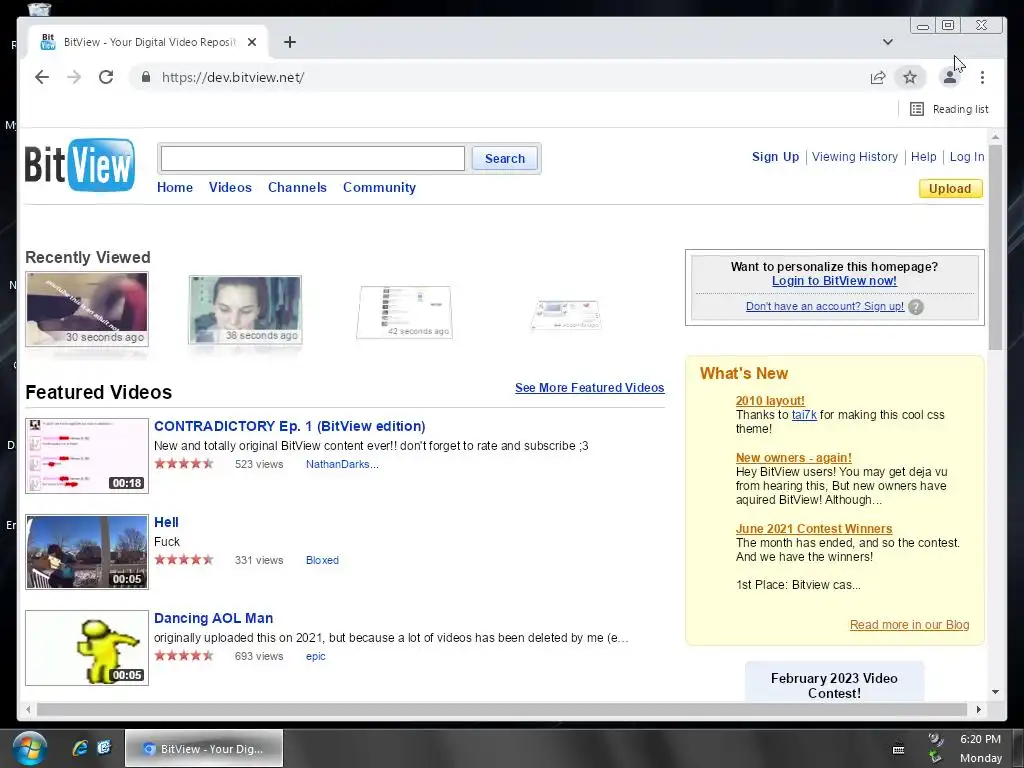The image size is (1024, 768).
Task: Click the horizontal scrollbar right arrow
Action: pyautogui.click(x=978, y=709)
